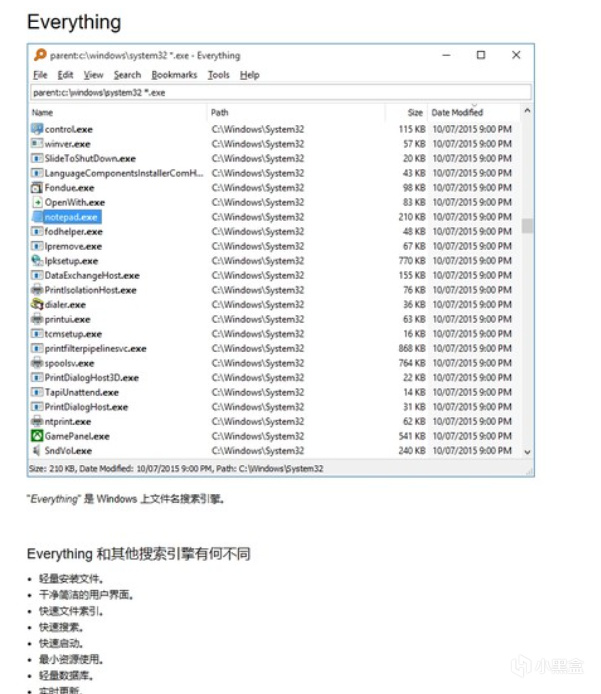
Task: Click the PrintDialogHost.exe file icon
Action: (x=37, y=407)
